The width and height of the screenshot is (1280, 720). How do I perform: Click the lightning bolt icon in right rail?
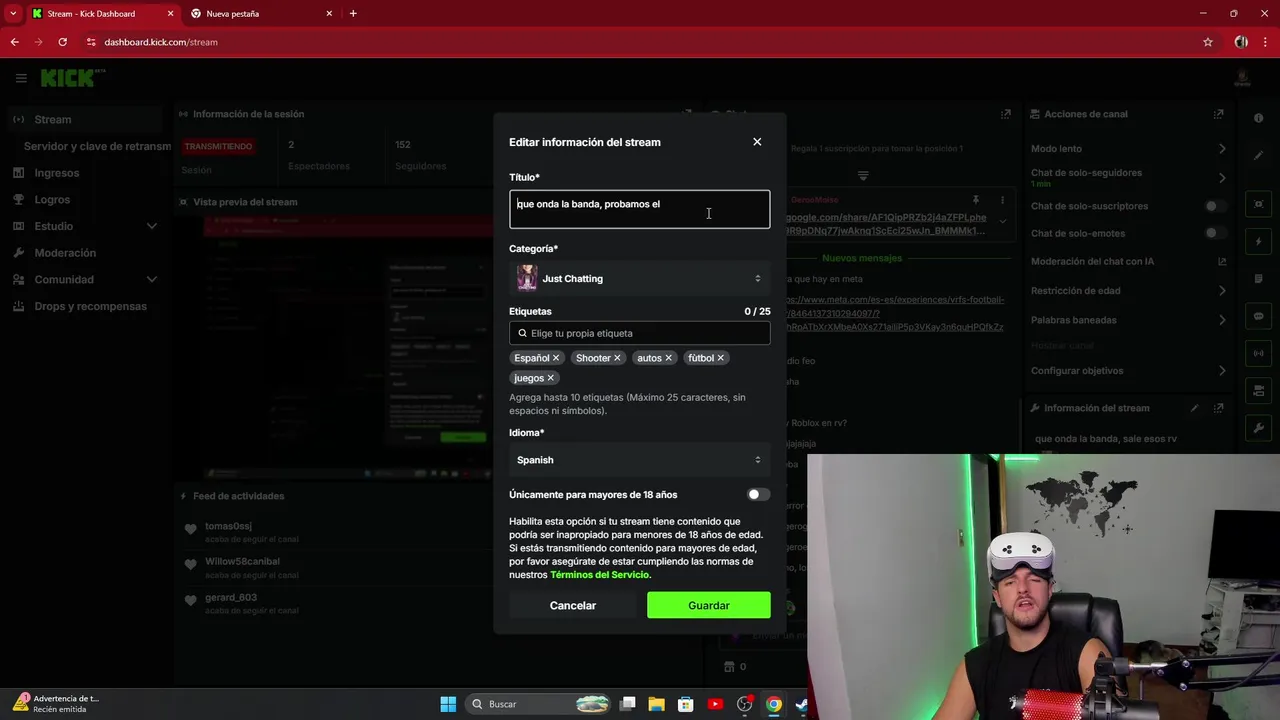1258,242
